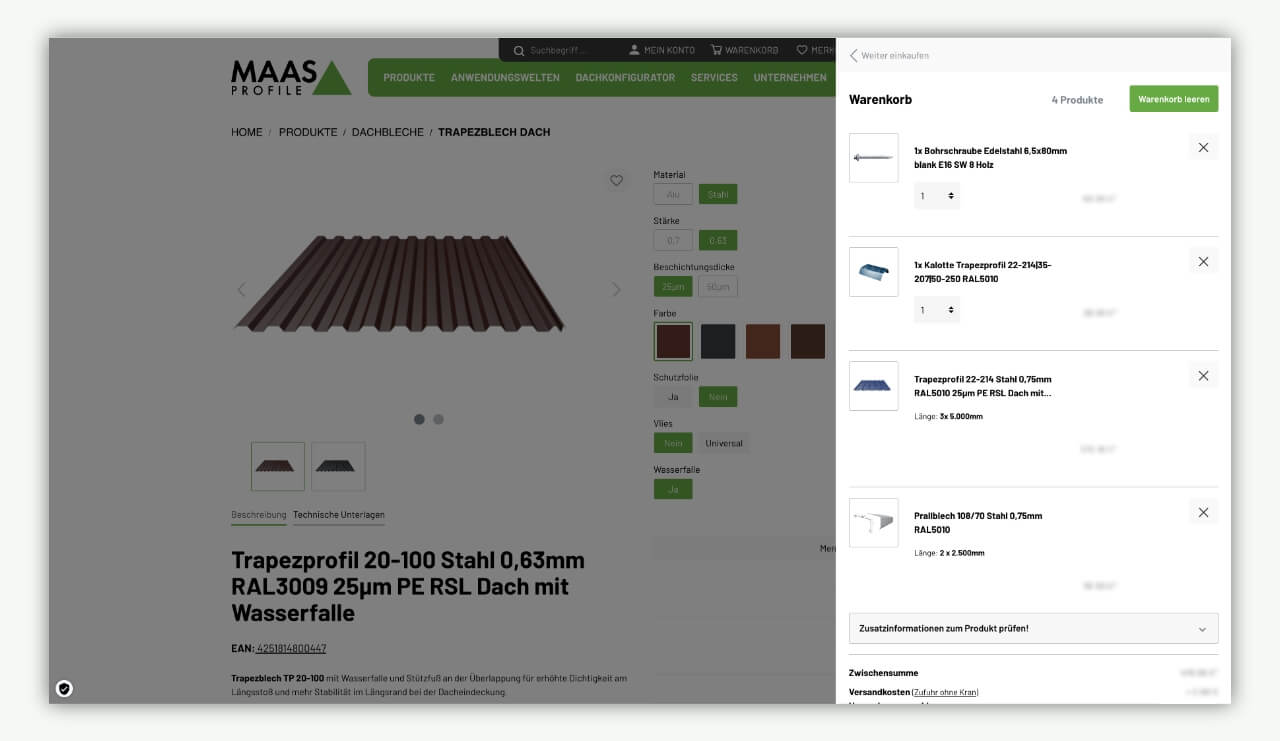Set Schutzfolie to Ja
1280x741 pixels.
pos(673,397)
